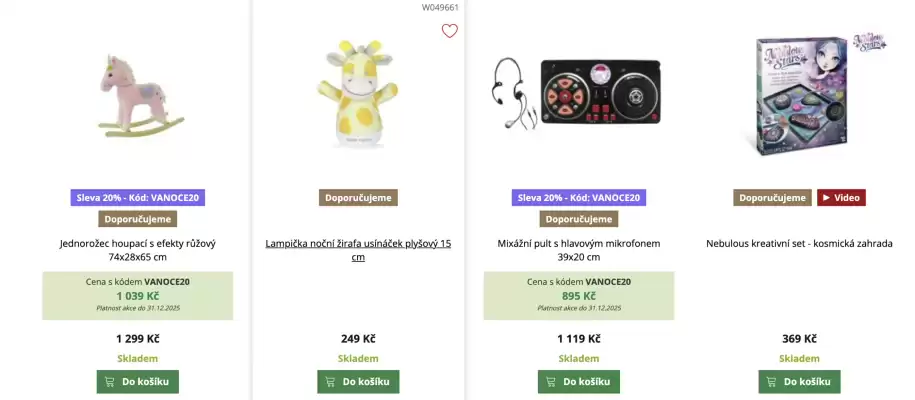Add giraffe night lamp to wishlist heart
This screenshot has height=400, width=915.
450,31
